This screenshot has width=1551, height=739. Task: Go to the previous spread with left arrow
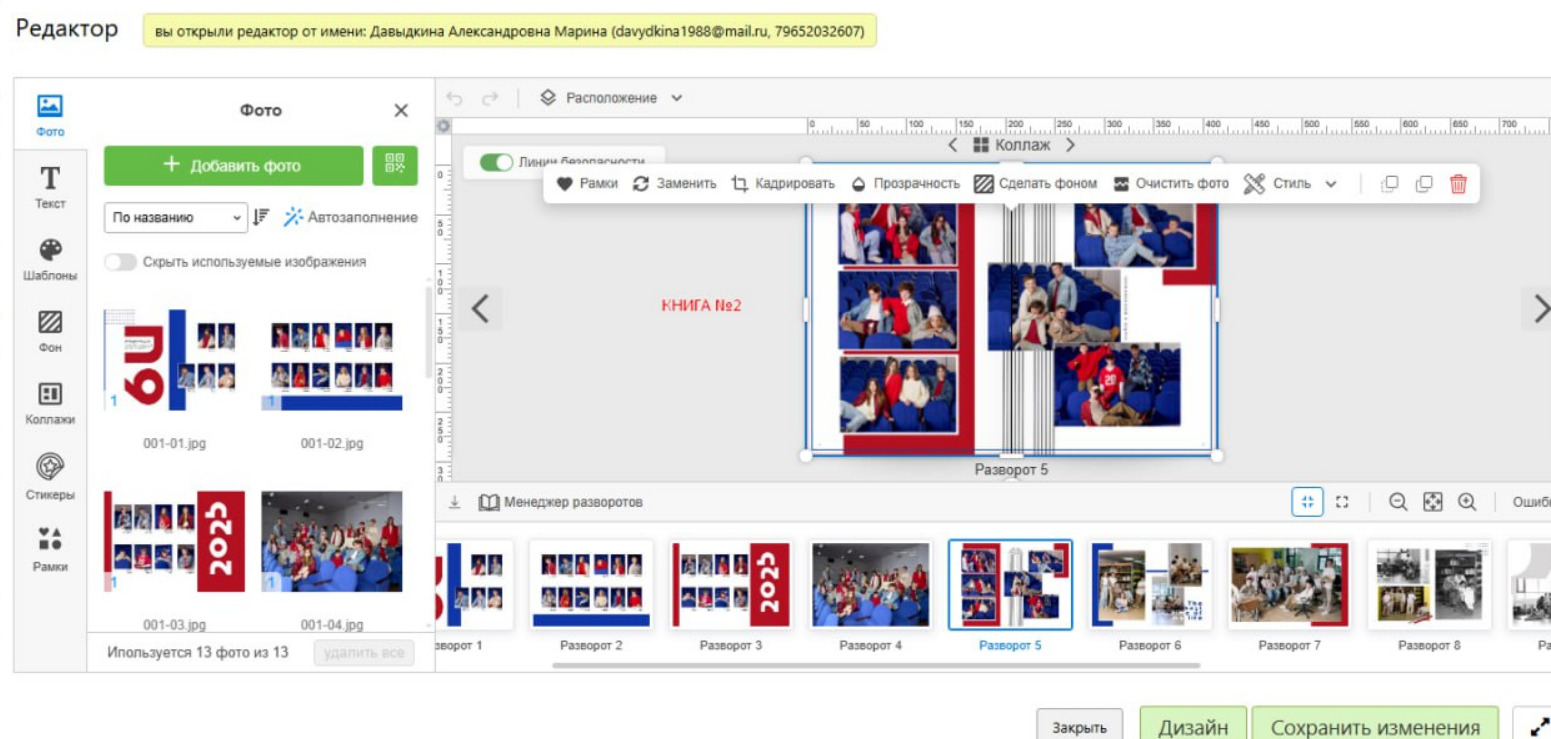480,308
